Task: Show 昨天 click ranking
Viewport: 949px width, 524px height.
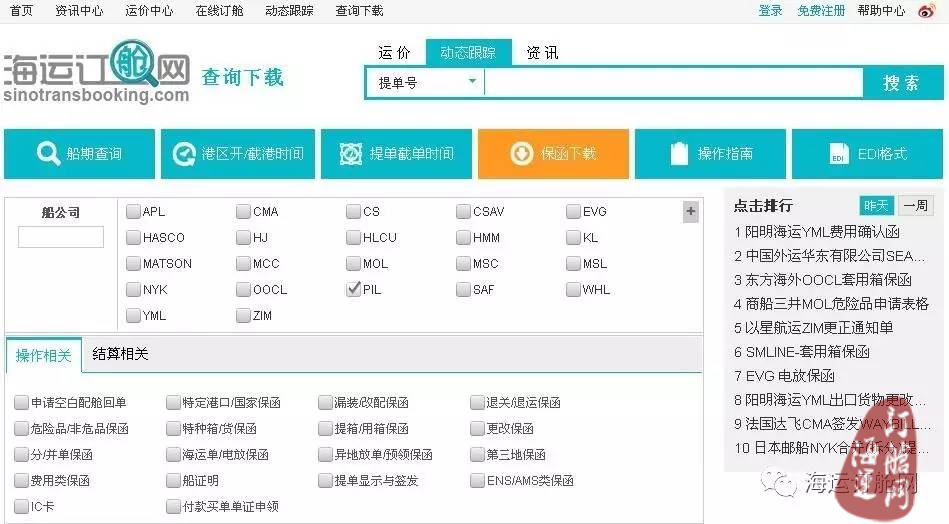Action: [x=876, y=206]
